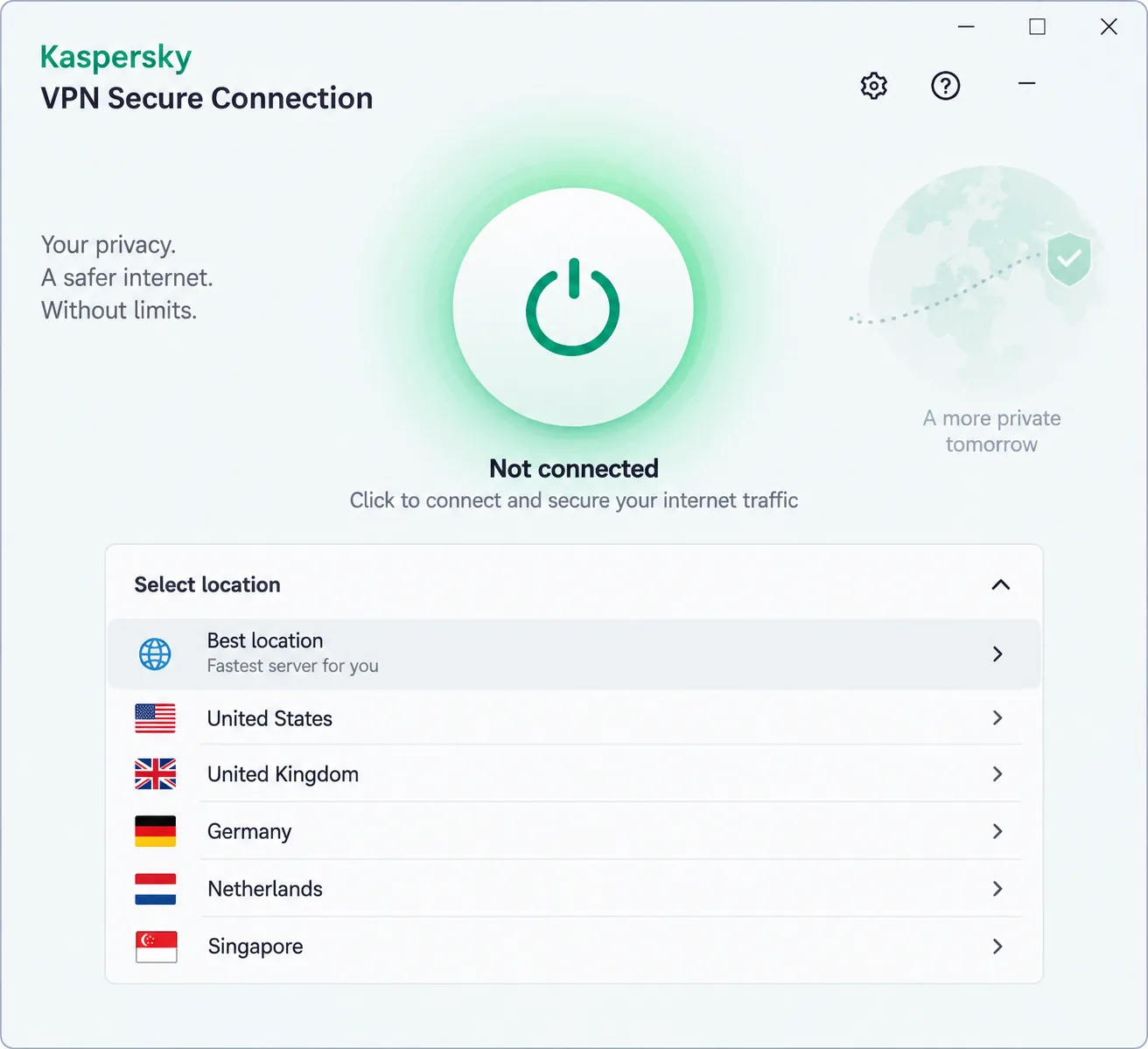The image size is (1148, 1049).
Task: Click the Netherlands flag icon
Action: (x=156, y=889)
